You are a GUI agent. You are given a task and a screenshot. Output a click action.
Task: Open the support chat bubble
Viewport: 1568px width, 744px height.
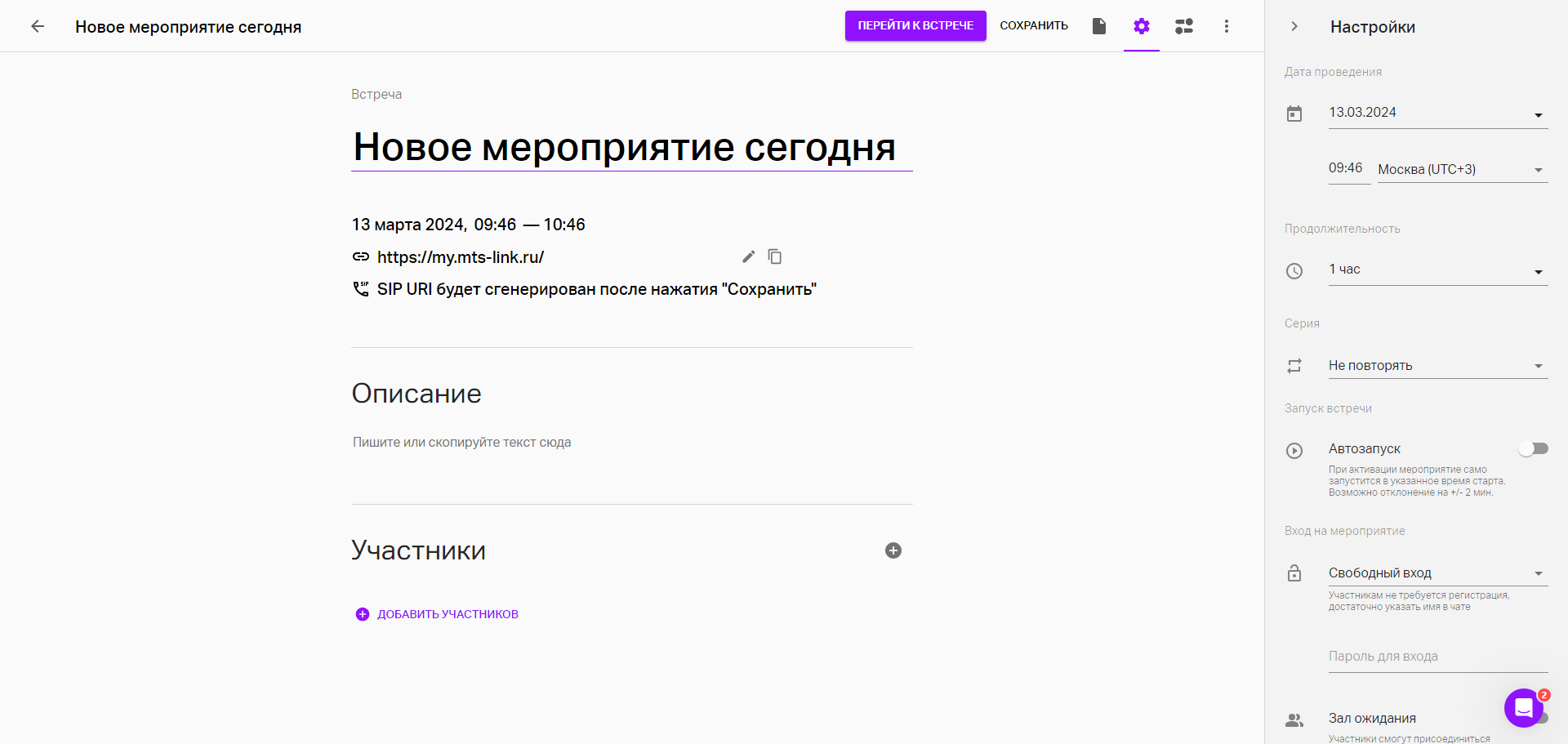pos(1524,708)
